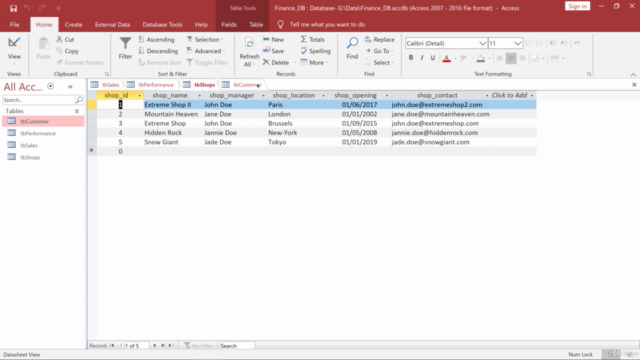640x360 pixels.
Task: Open the File menu
Action: click(15, 24)
